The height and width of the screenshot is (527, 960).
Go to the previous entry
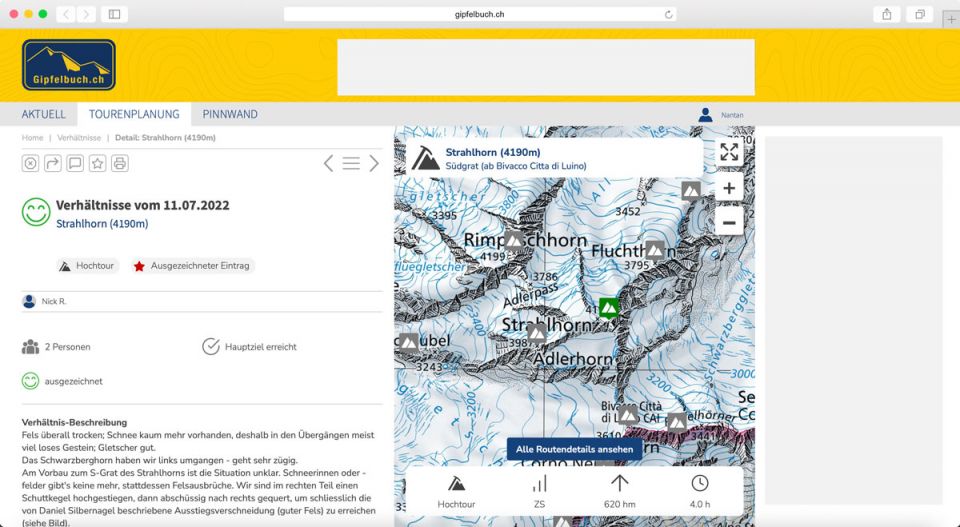point(328,163)
